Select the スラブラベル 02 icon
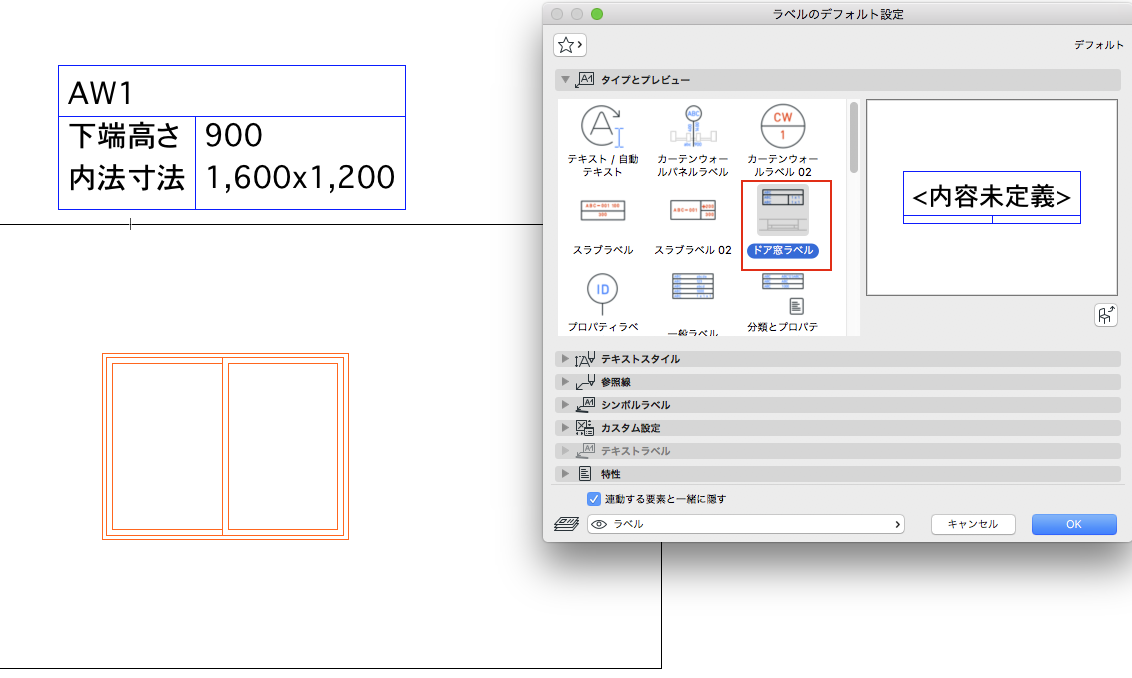This screenshot has height=678, width=1132. pyautogui.click(x=692, y=225)
